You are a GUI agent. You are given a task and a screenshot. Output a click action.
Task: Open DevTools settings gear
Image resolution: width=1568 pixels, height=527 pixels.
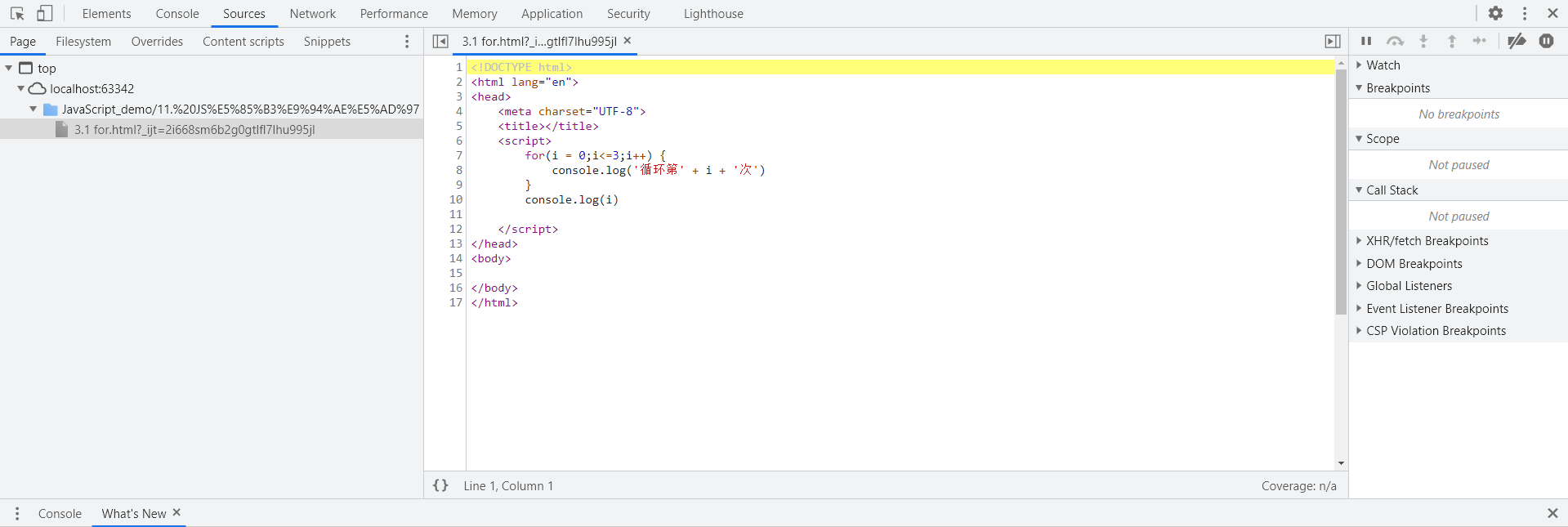[x=1495, y=13]
